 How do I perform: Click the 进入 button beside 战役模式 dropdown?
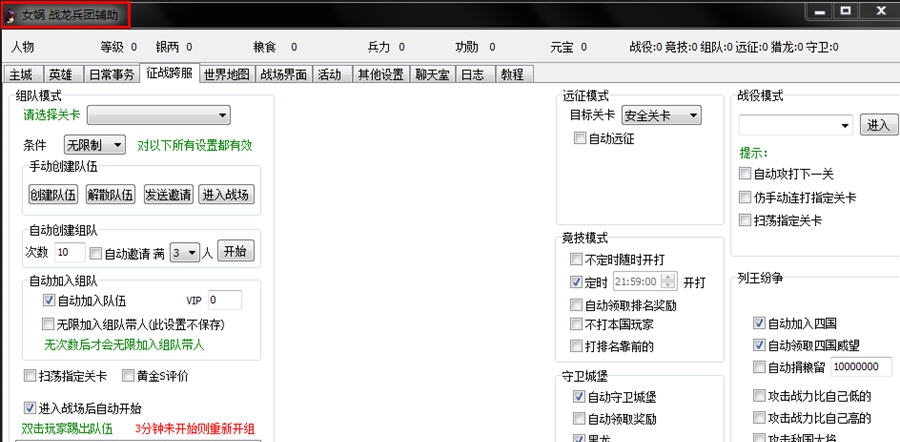pyautogui.click(x=878, y=125)
